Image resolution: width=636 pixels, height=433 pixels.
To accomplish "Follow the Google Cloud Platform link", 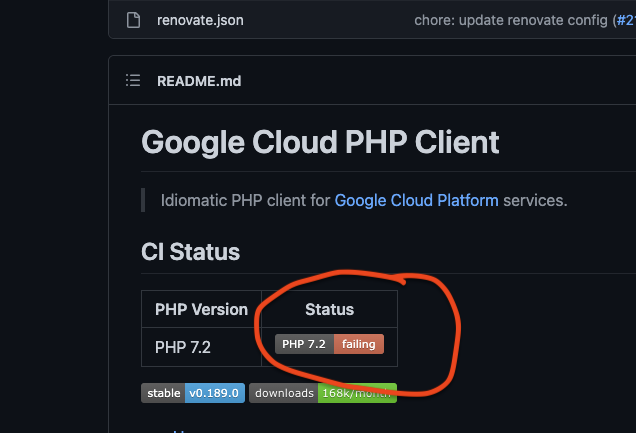I will 417,200.
